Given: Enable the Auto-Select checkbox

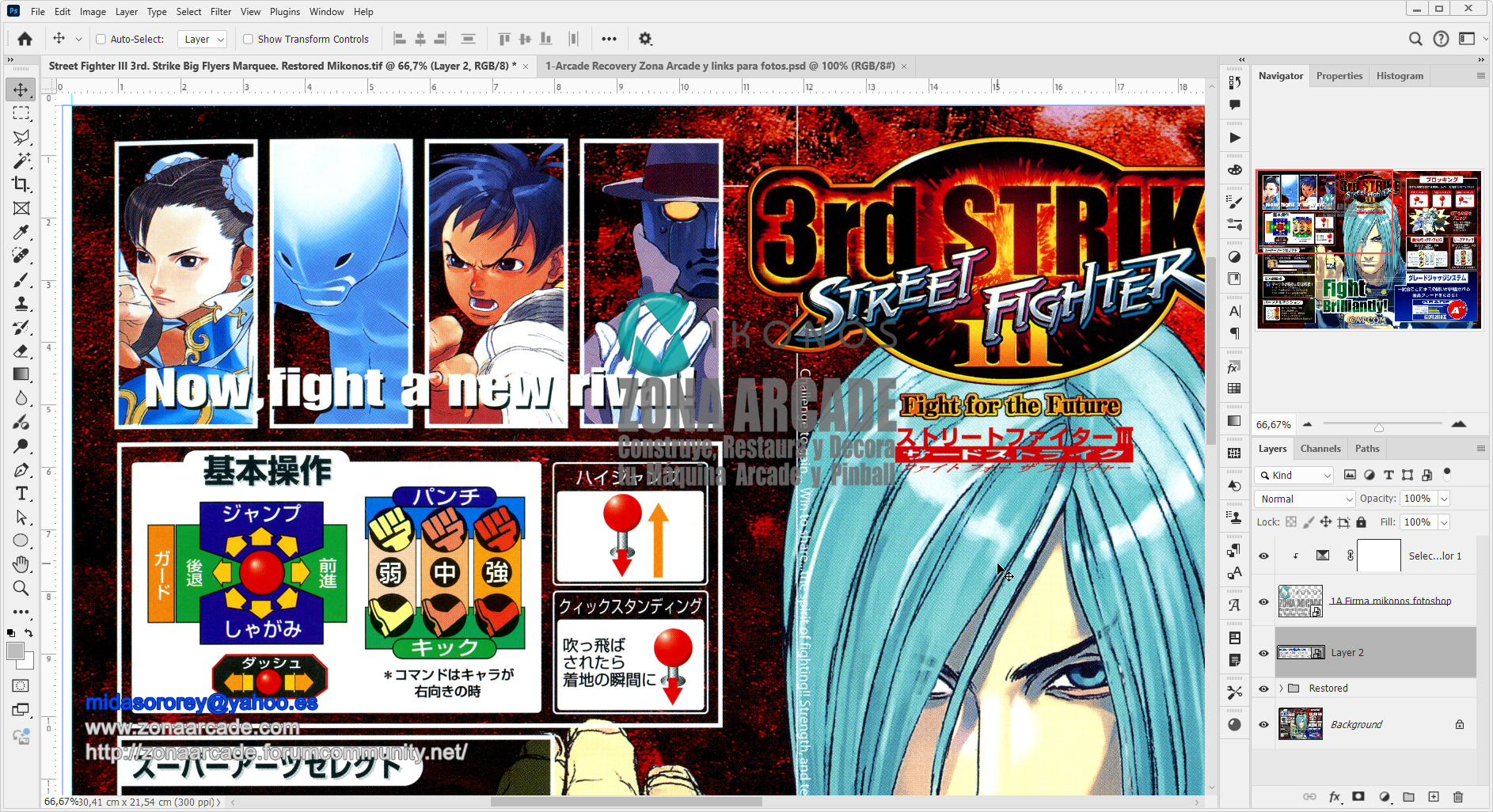Looking at the screenshot, I should point(101,39).
